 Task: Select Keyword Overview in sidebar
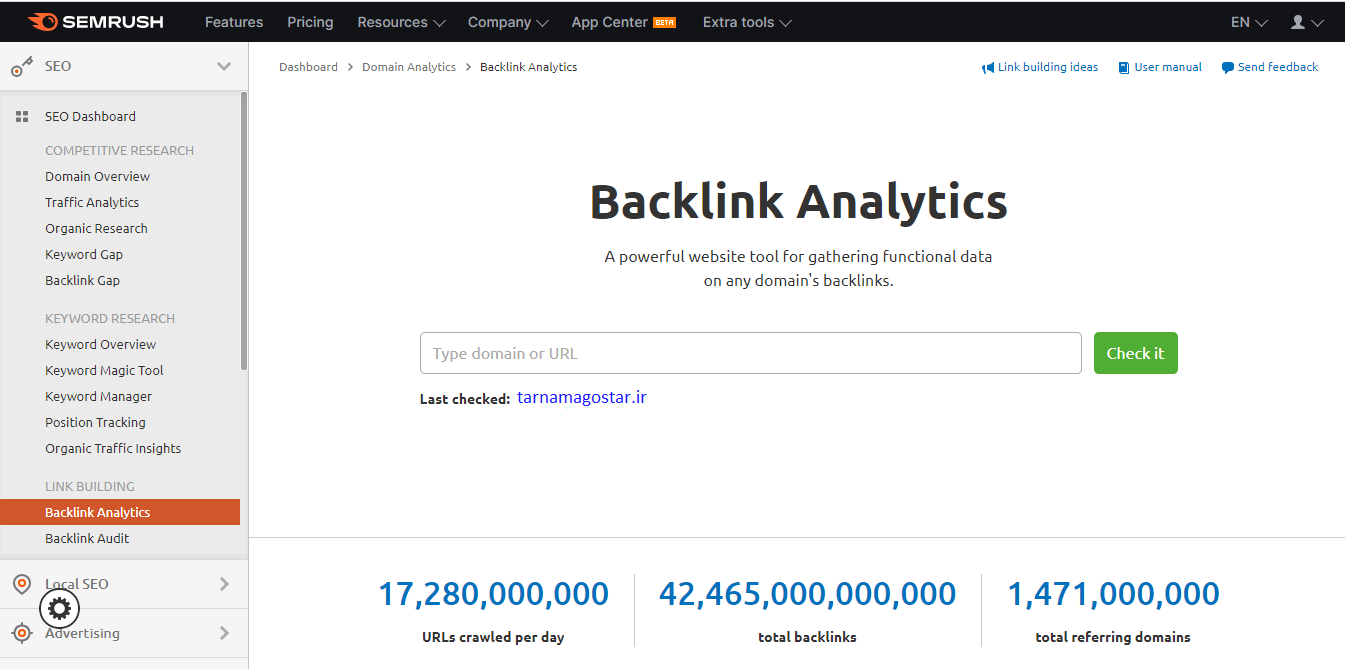click(100, 345)
